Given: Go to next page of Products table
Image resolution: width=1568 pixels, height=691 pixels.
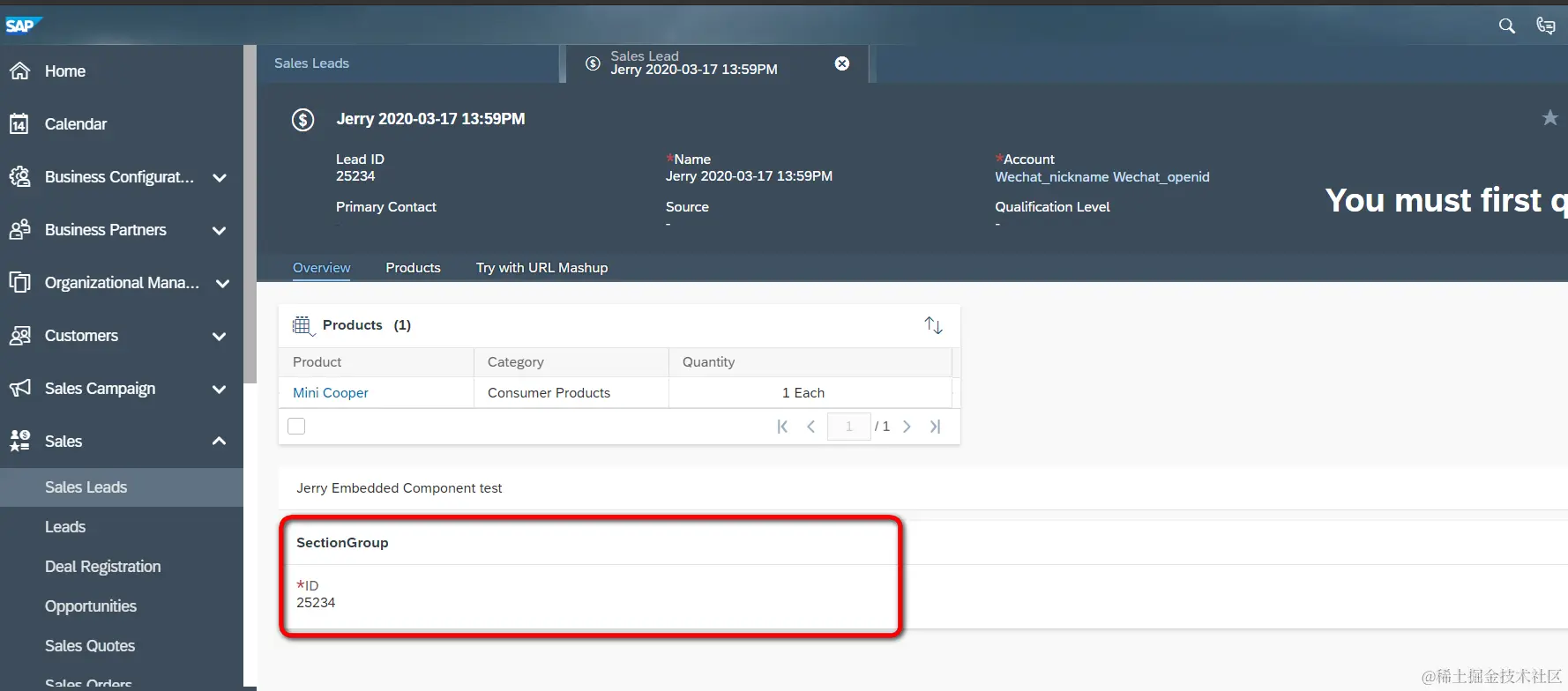Looking at the screenshot, I should [907, 427].
